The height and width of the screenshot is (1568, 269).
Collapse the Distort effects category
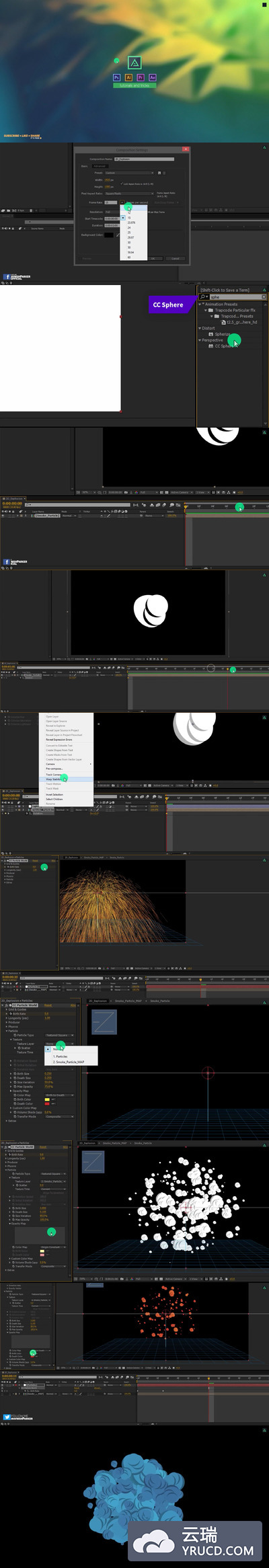(x=200, y=328)
